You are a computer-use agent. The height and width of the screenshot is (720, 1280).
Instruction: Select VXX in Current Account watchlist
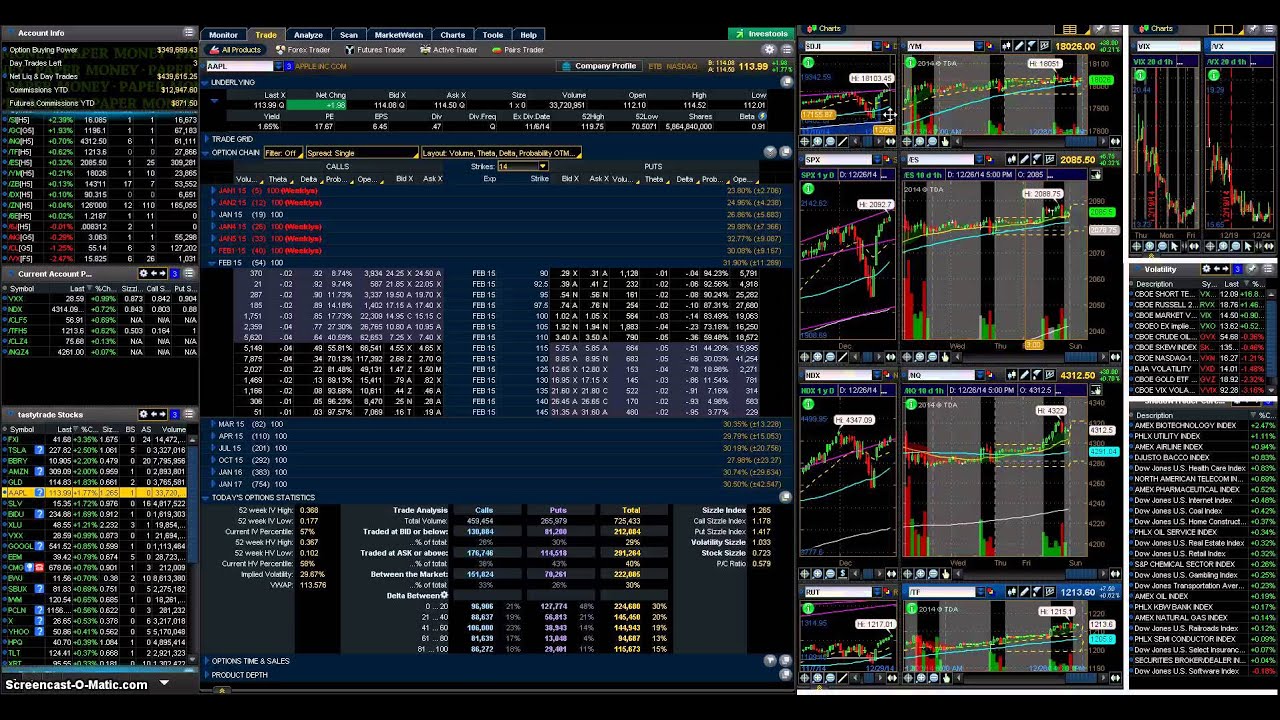99,299
